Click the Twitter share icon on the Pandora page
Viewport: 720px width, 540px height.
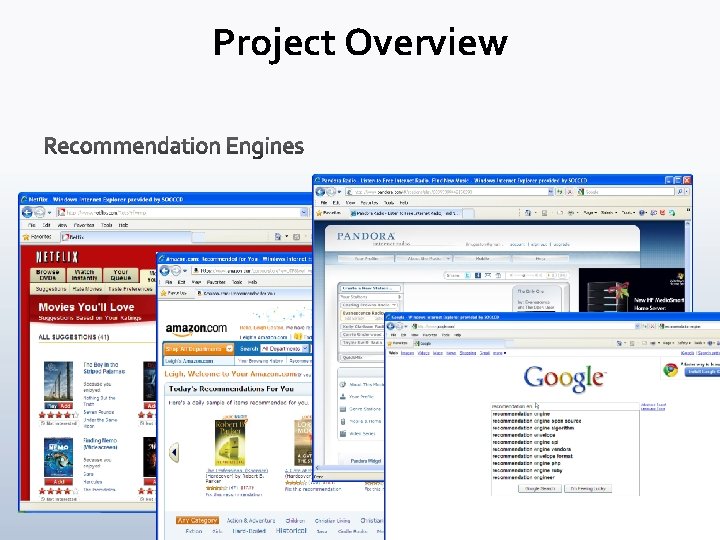(467, 276)
